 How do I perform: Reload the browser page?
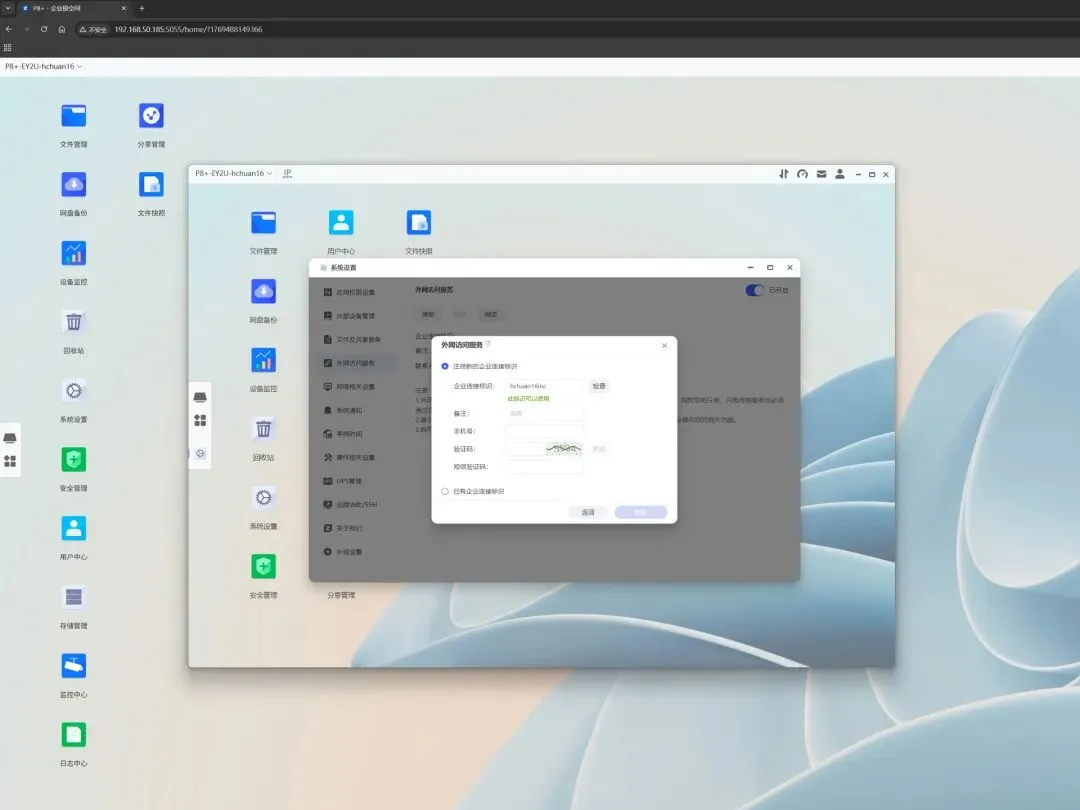click(44, 29)
